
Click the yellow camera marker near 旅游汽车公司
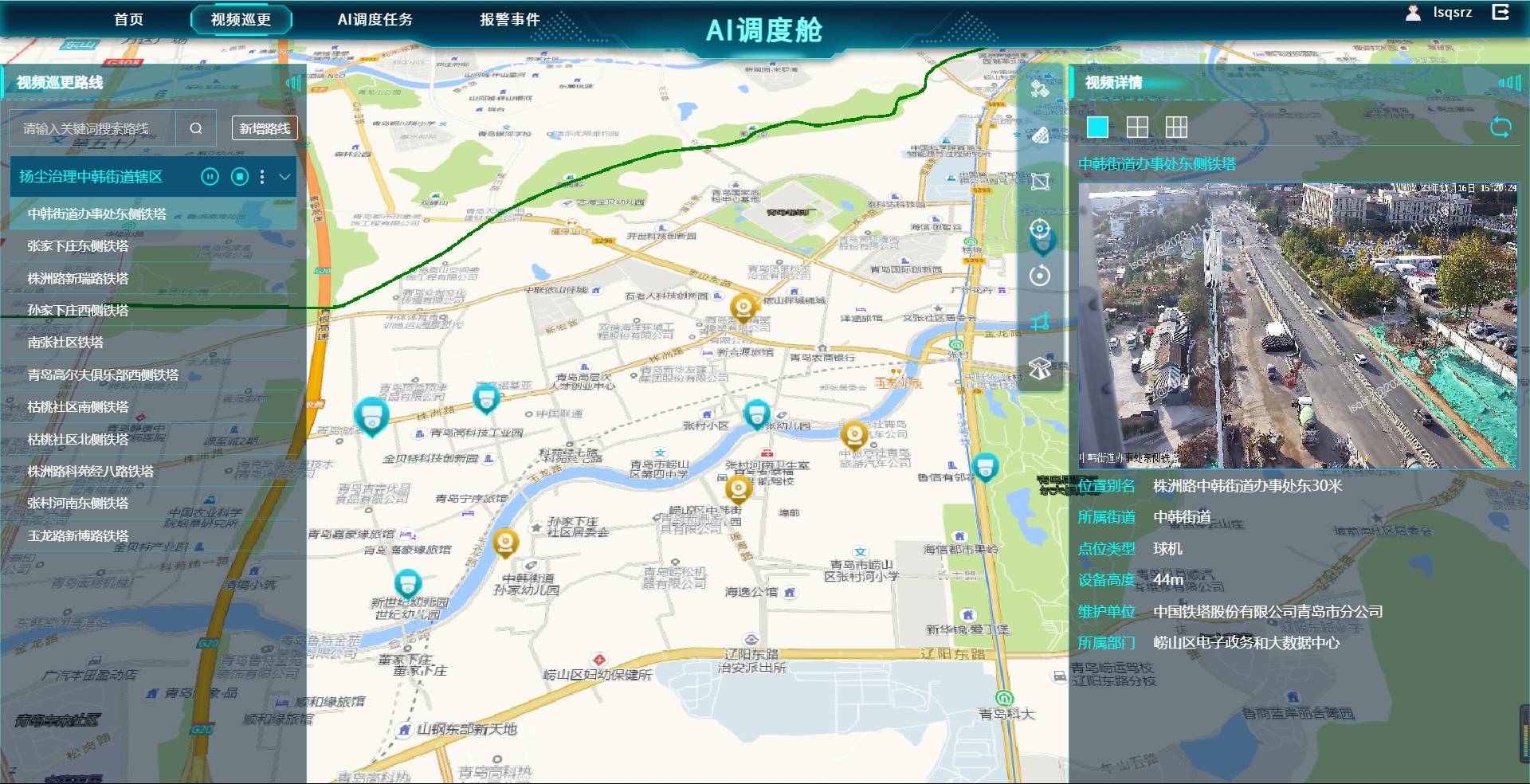[854, 435]
